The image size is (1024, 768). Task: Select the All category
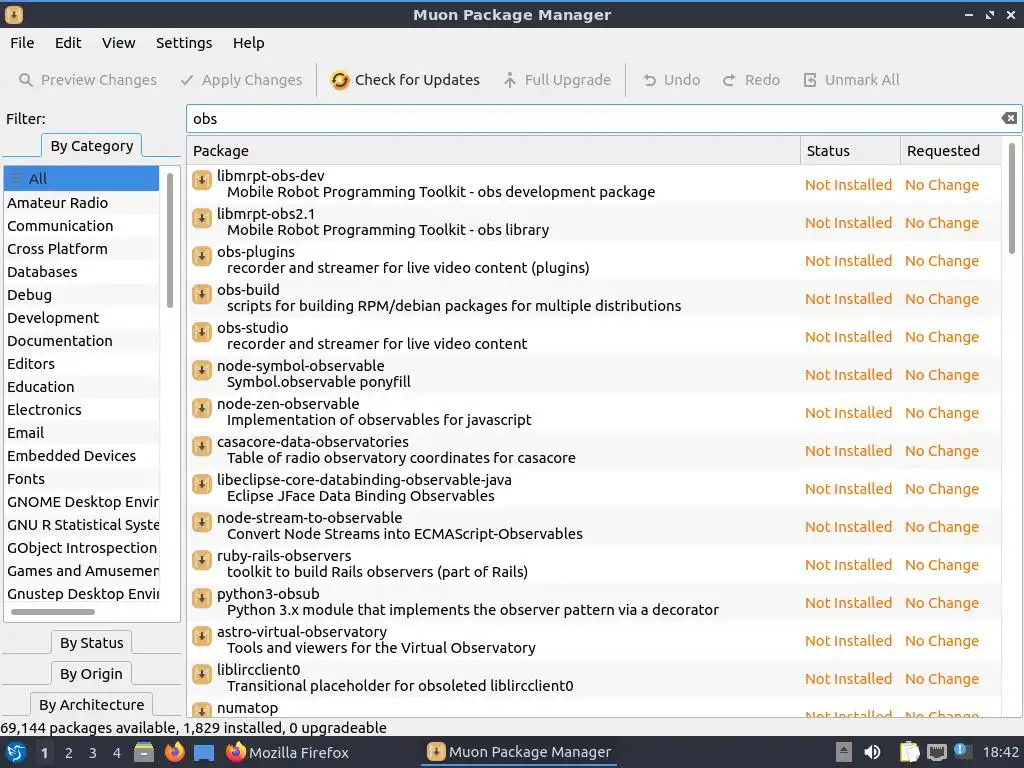click(82, 178)
